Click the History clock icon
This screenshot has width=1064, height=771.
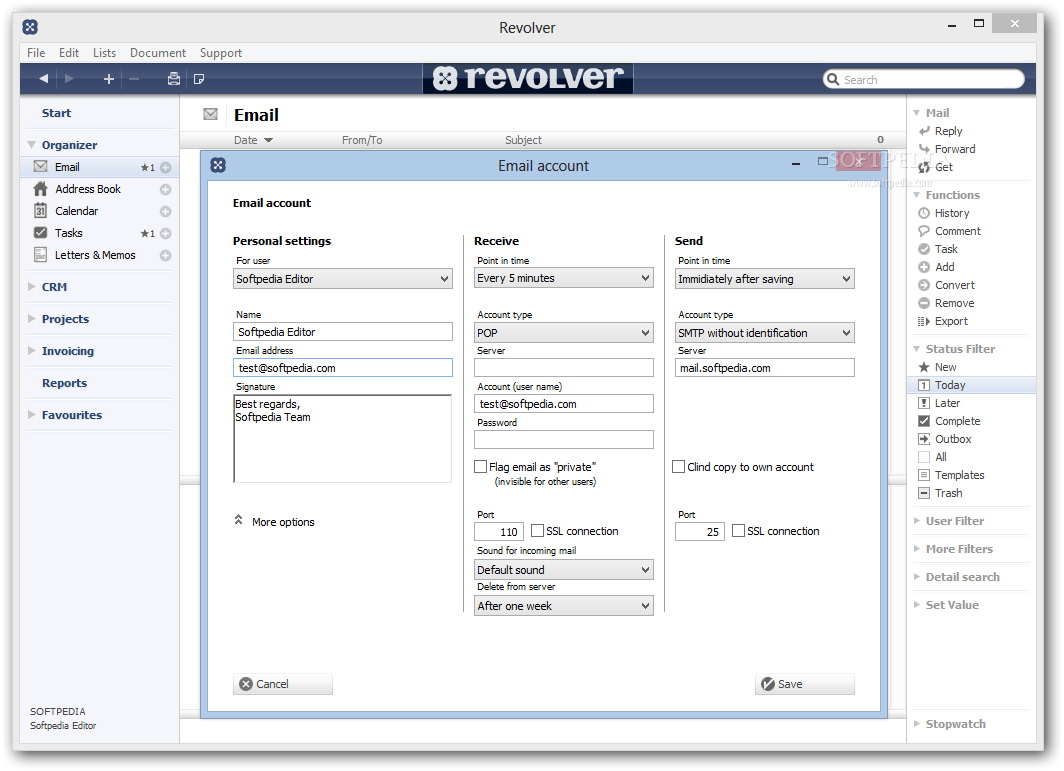[924, 213]
